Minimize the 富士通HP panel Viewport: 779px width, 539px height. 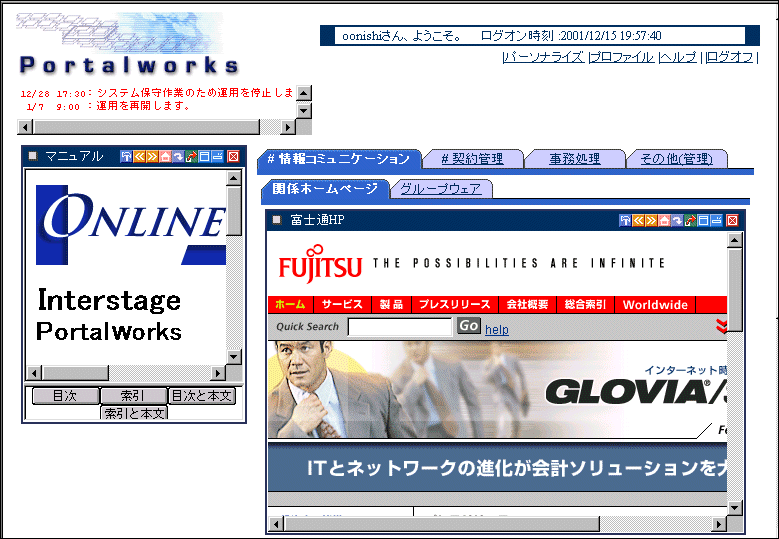click(716, 221)
